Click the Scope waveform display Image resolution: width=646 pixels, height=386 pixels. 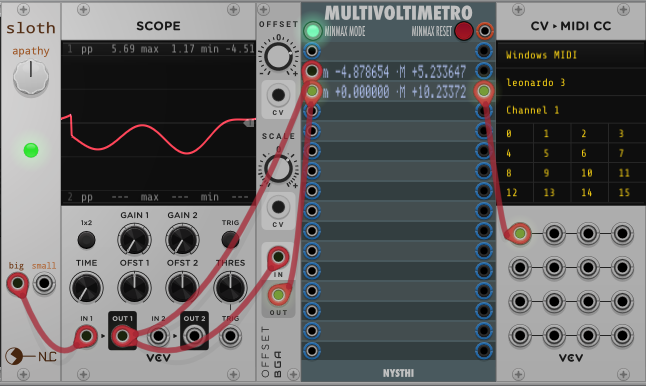click(x=159, y=123)
